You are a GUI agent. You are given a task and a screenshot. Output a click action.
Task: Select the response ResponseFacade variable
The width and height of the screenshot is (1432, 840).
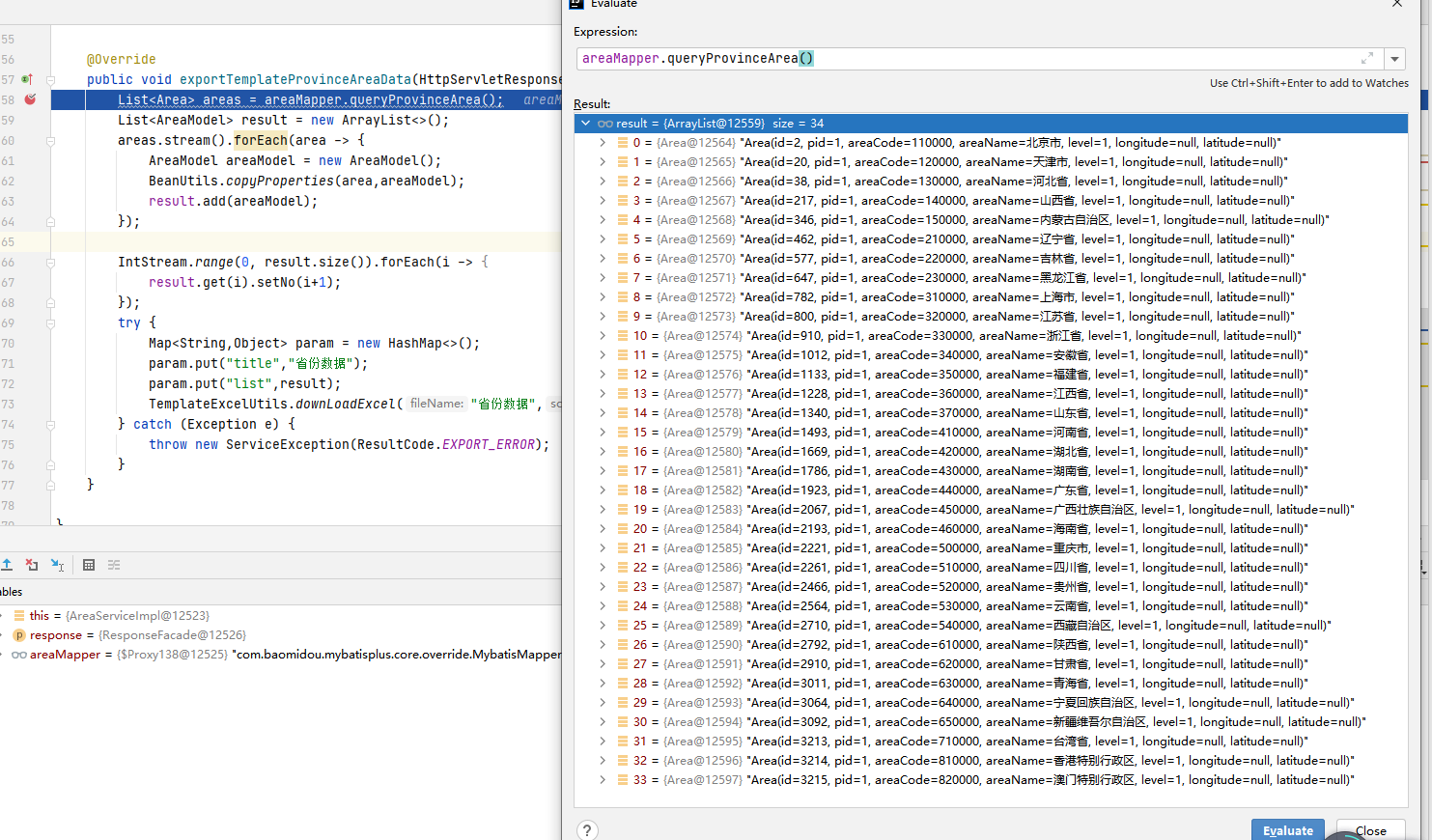[129, 635]
